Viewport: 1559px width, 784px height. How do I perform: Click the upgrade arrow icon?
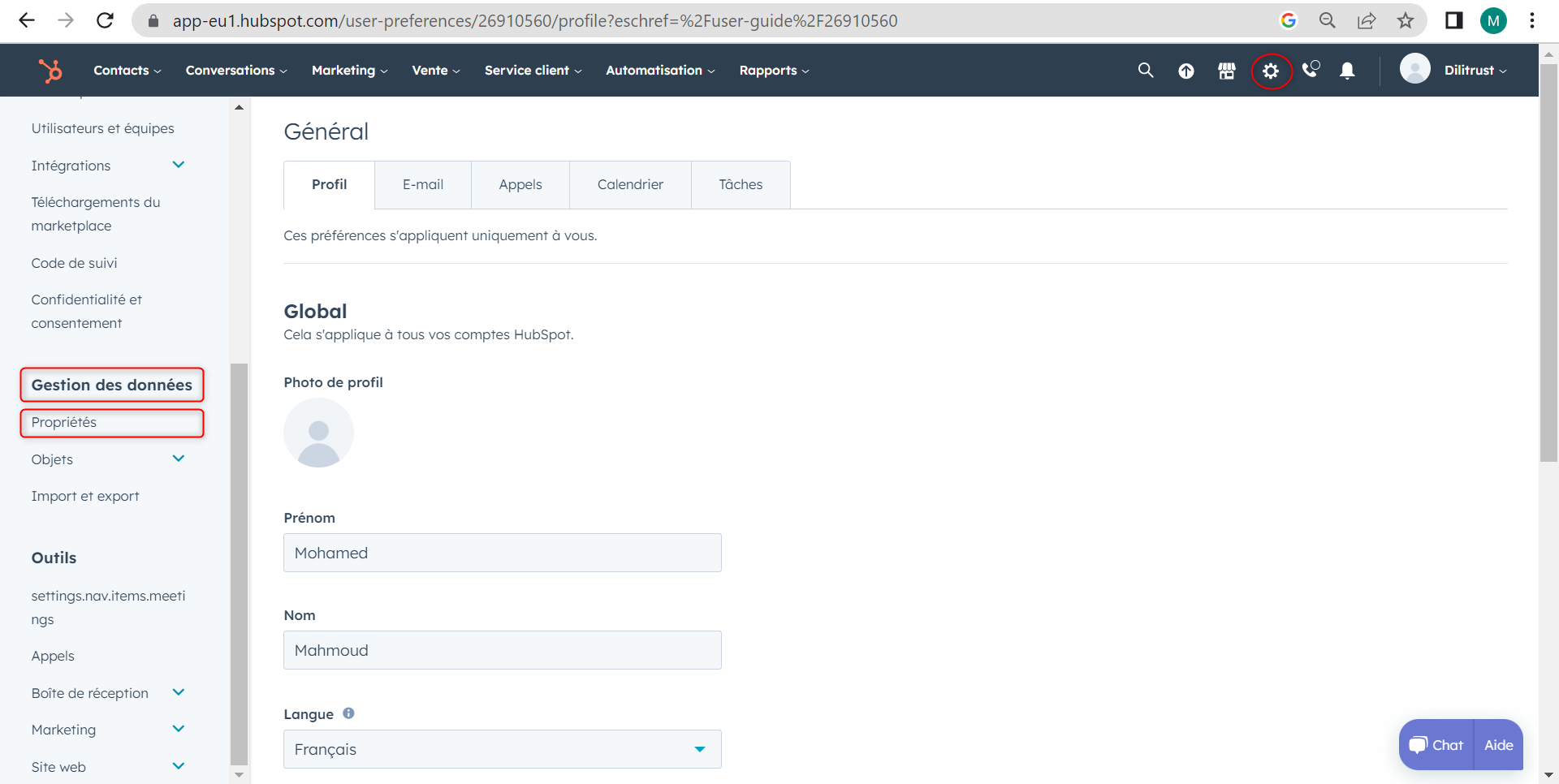[x=1186, y=71]
